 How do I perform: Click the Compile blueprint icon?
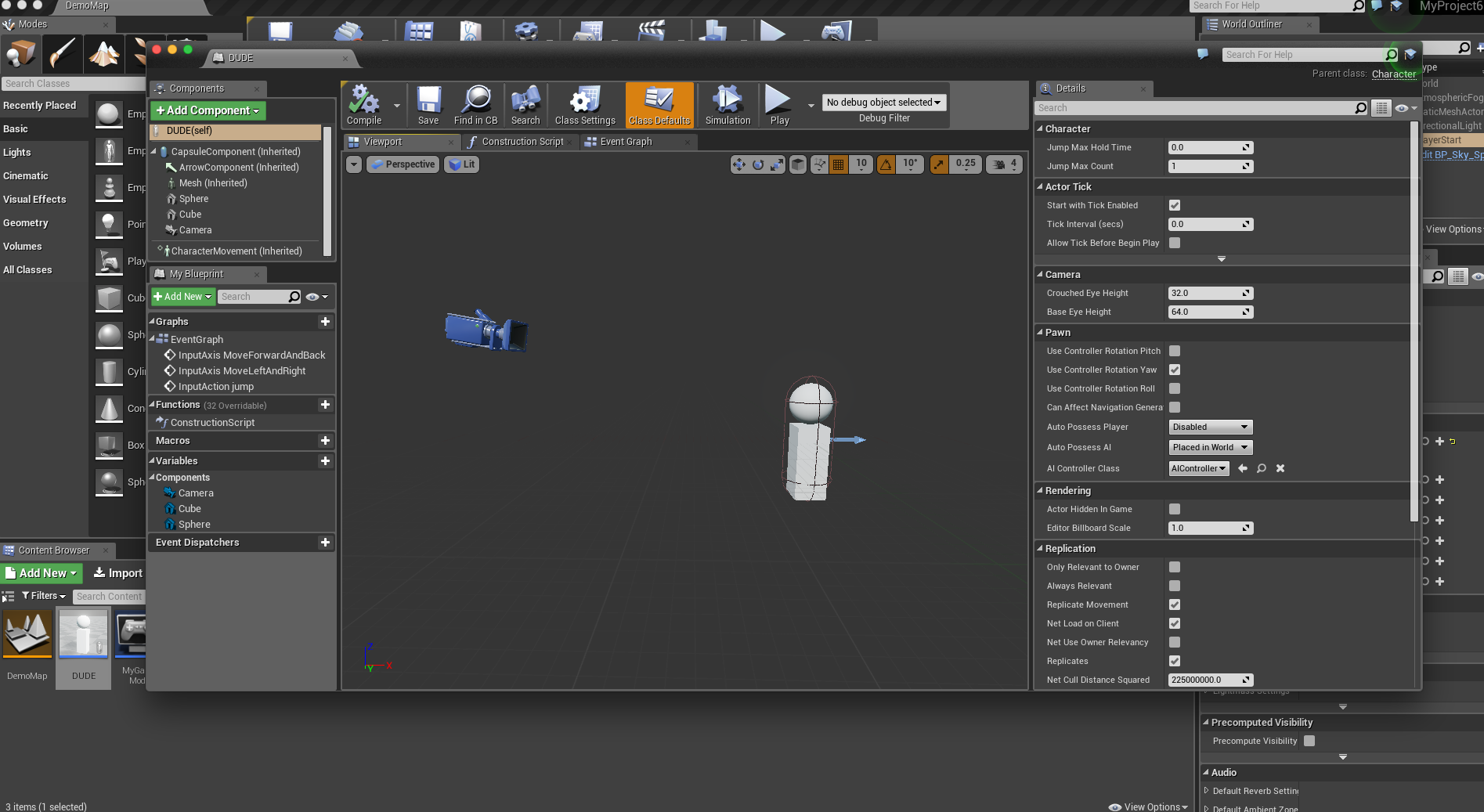point(364,104)
